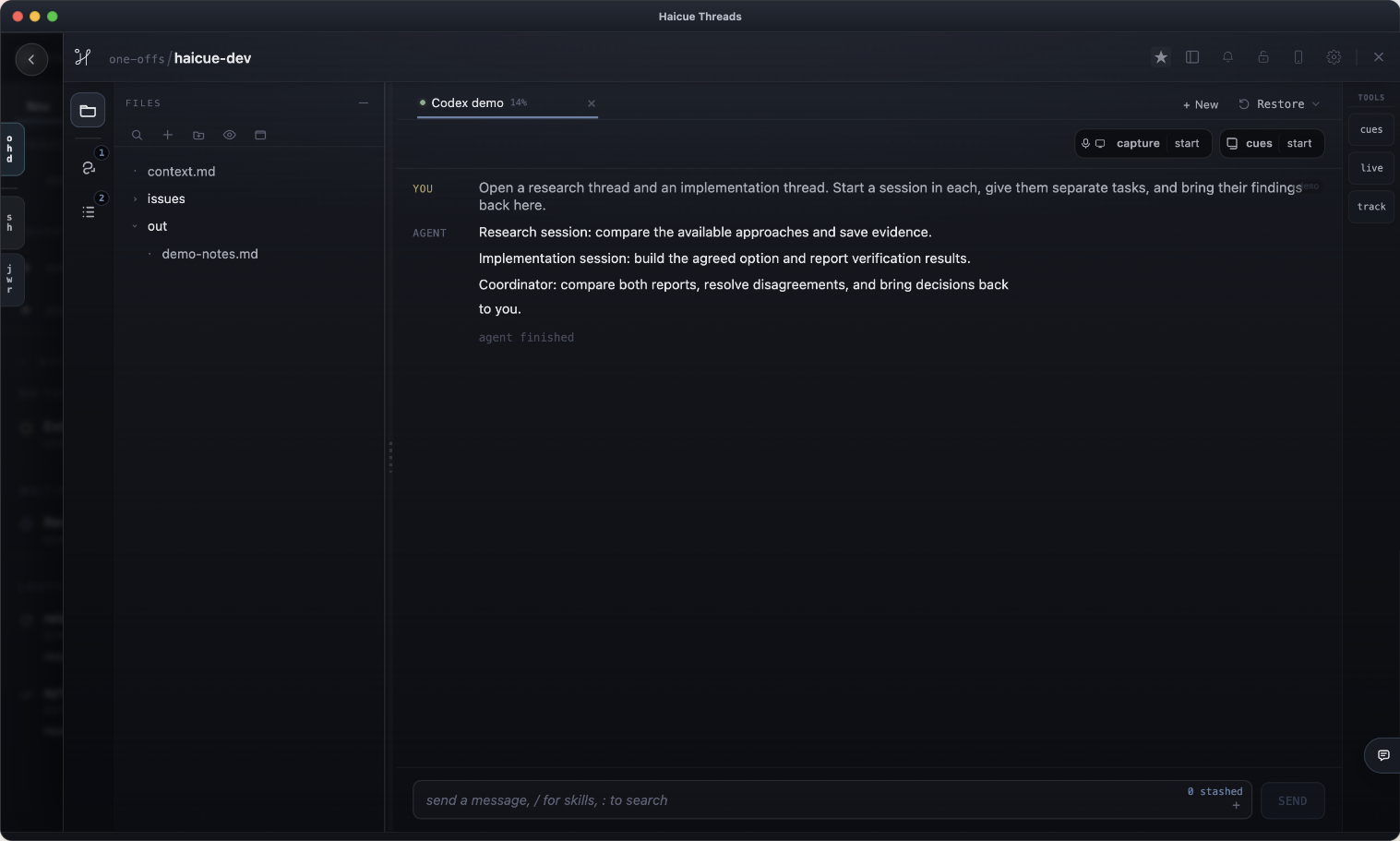Open the list icon with badge 2
1400x841 pixels.
(x=89, y=211)
